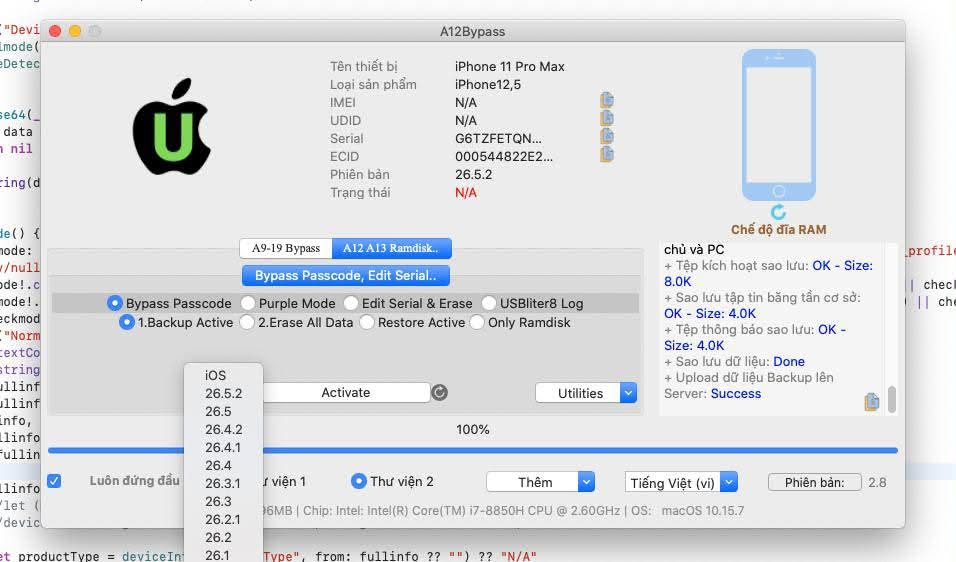
Task: Click the log panel scrollbar
Action: coord(892,399)
